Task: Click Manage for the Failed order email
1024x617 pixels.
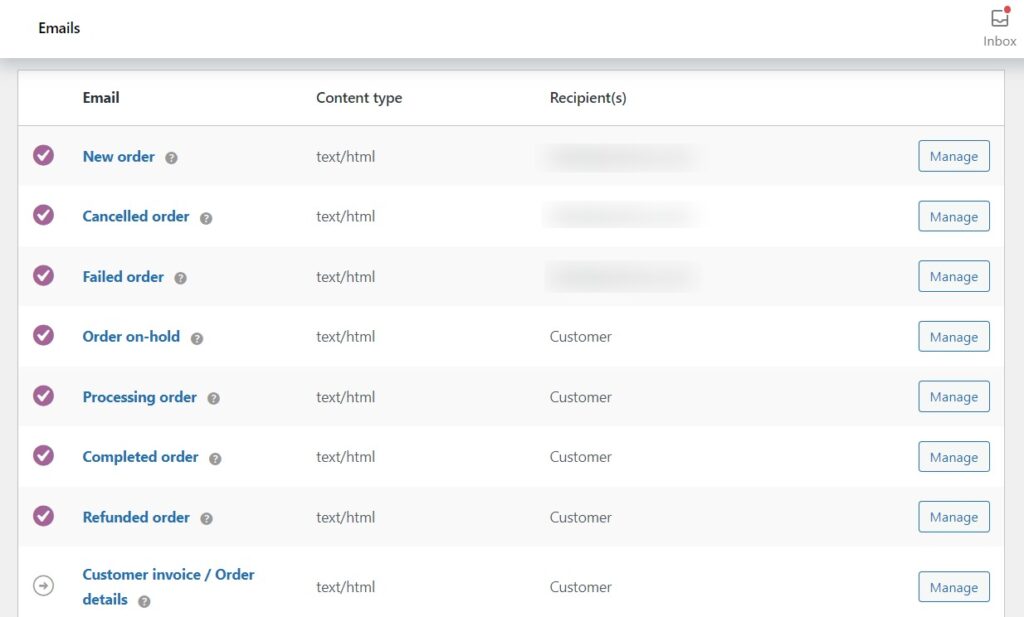Action: 953,276
